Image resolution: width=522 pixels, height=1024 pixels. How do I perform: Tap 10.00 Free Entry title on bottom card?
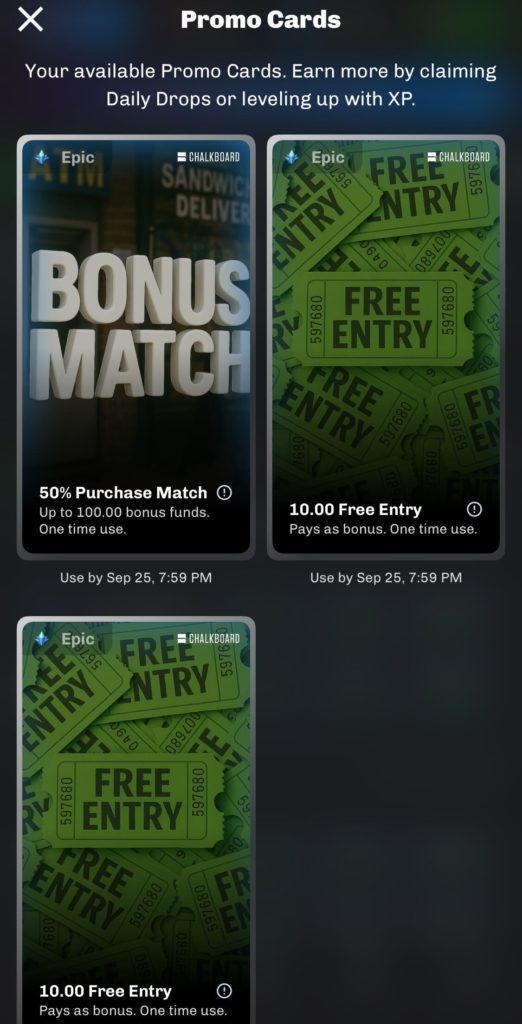(x=105, y=991)
